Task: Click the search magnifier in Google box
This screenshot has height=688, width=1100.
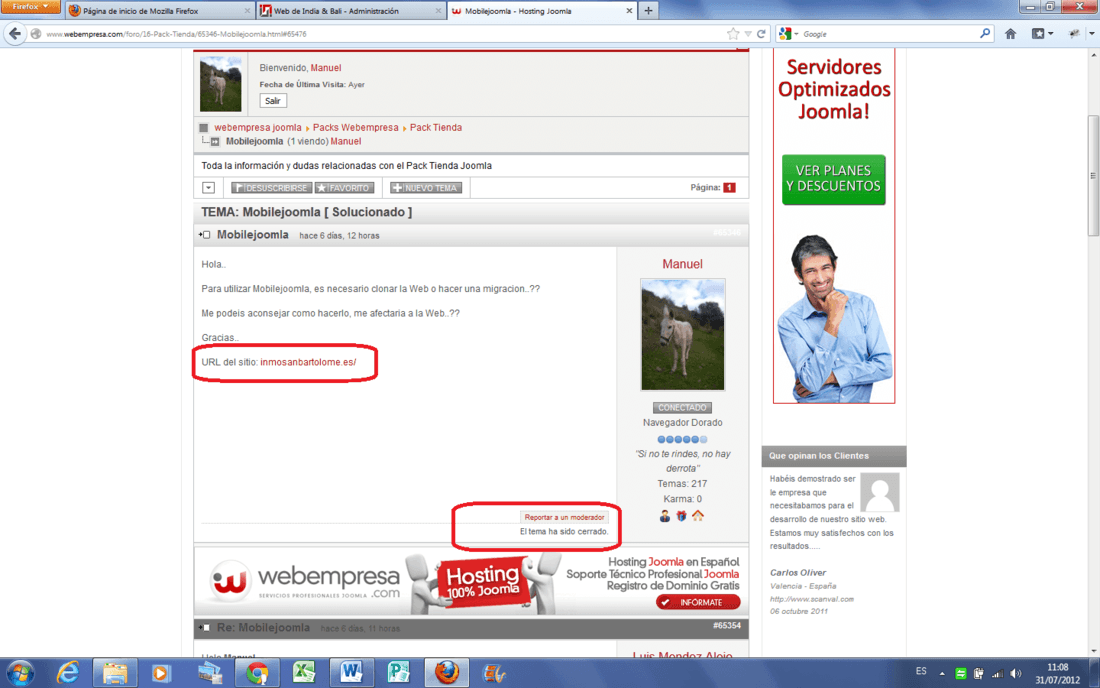Action: 985,33
